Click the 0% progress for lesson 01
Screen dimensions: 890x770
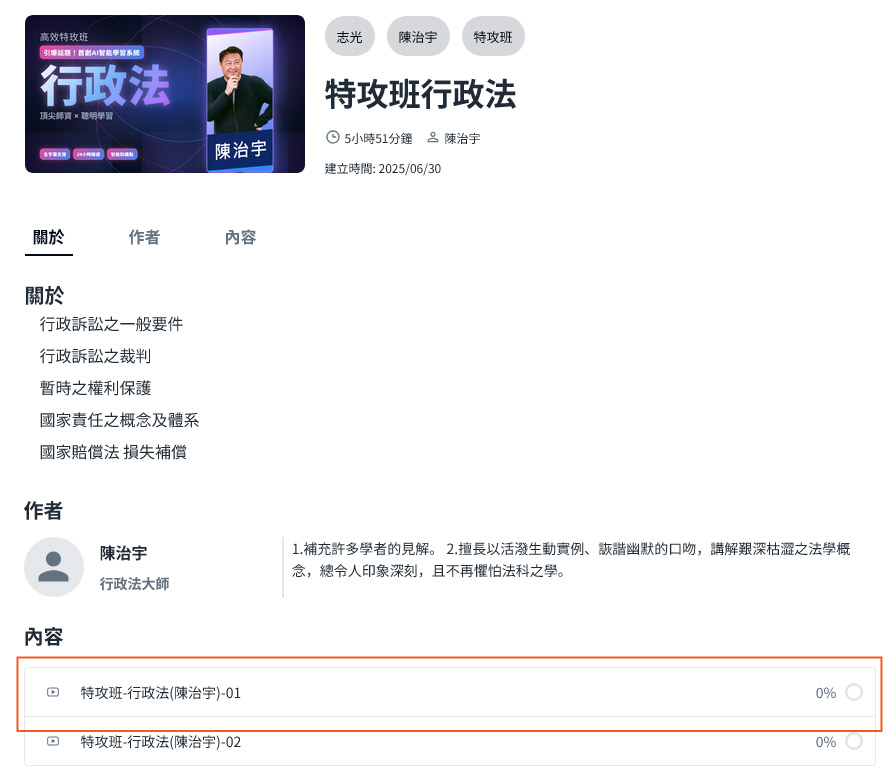[826, 693]
